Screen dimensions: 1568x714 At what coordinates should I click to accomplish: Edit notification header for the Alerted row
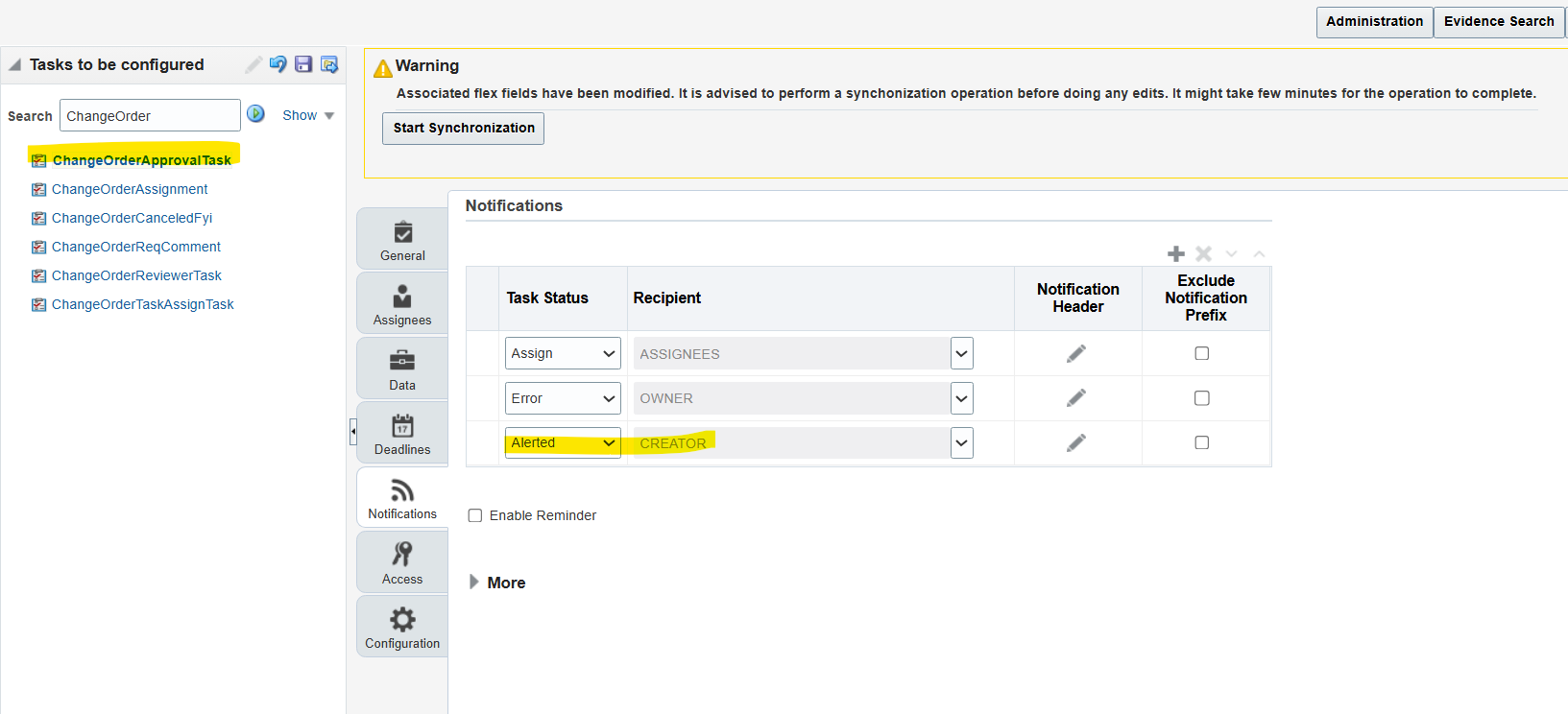pyautogui.click(x=1076, y=442)
